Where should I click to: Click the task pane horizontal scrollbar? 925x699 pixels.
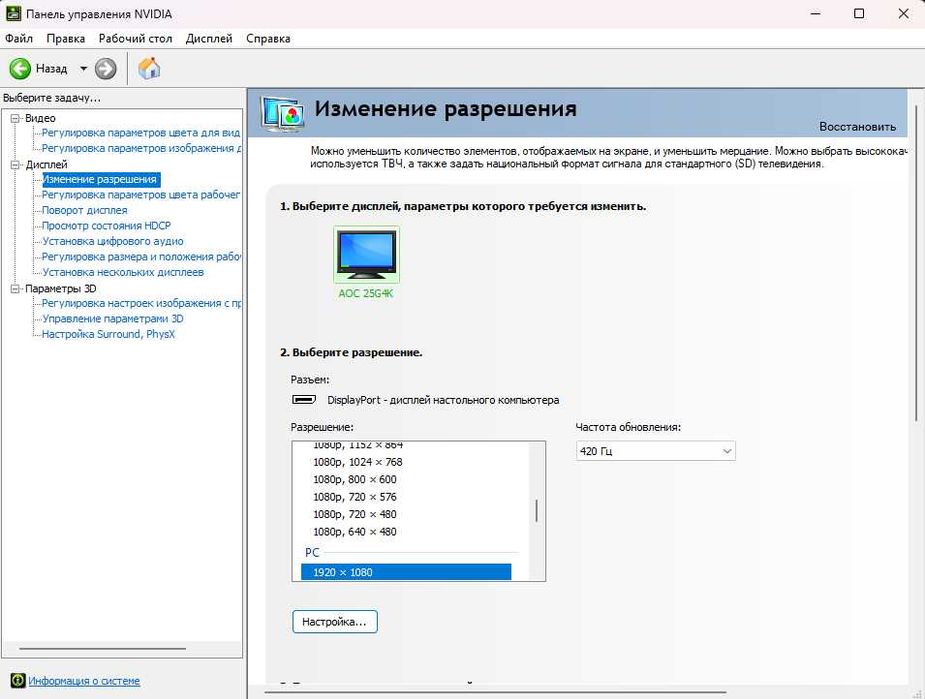pyautogui.click(x=103, y=649)
